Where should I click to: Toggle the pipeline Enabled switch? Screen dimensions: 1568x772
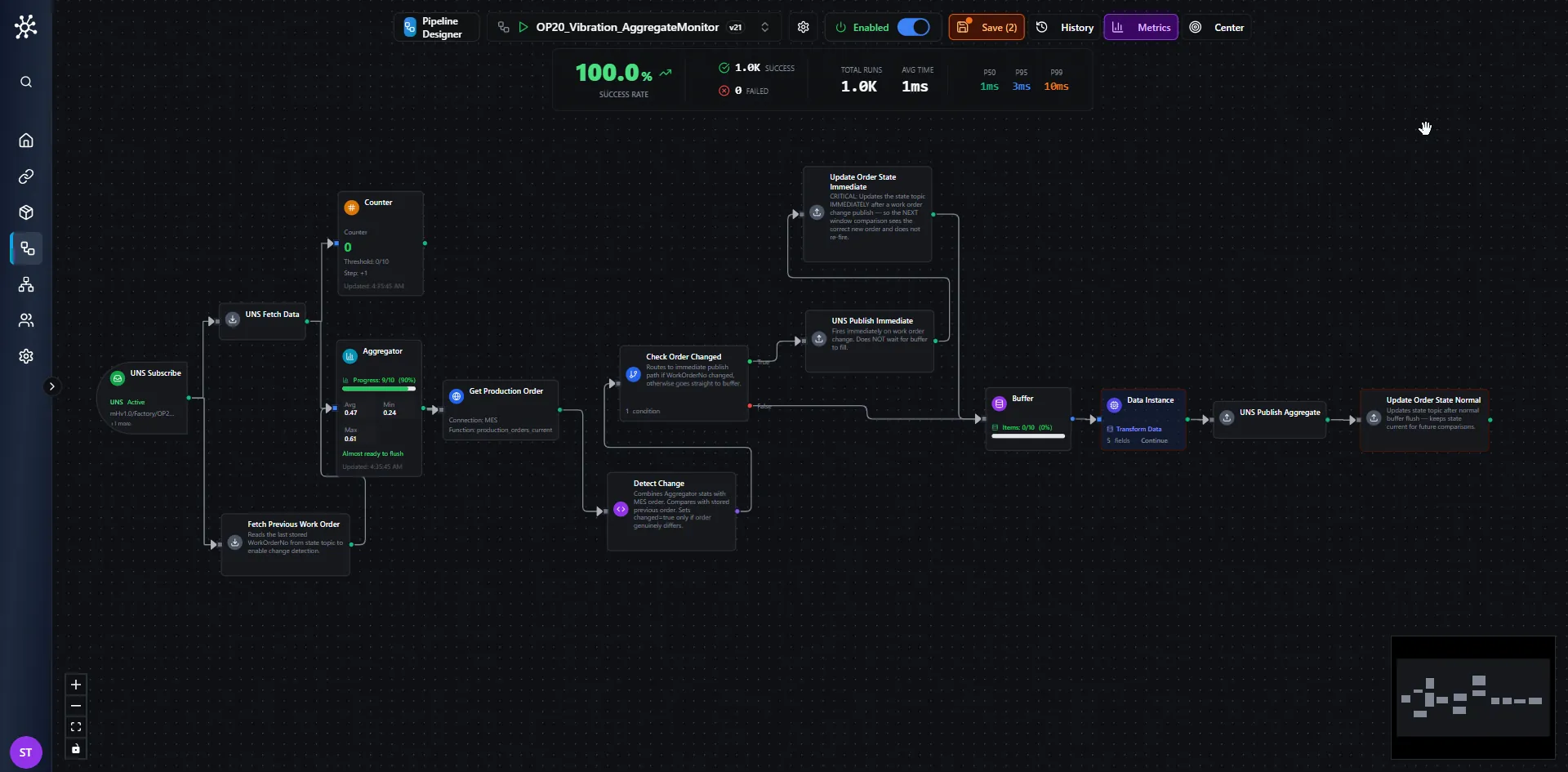913,27
